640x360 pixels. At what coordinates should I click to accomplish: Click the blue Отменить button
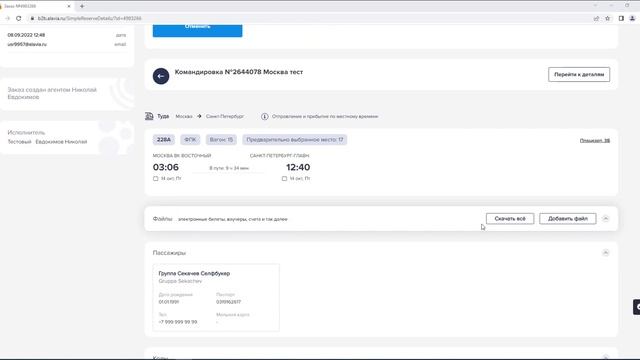pos(197,30)
